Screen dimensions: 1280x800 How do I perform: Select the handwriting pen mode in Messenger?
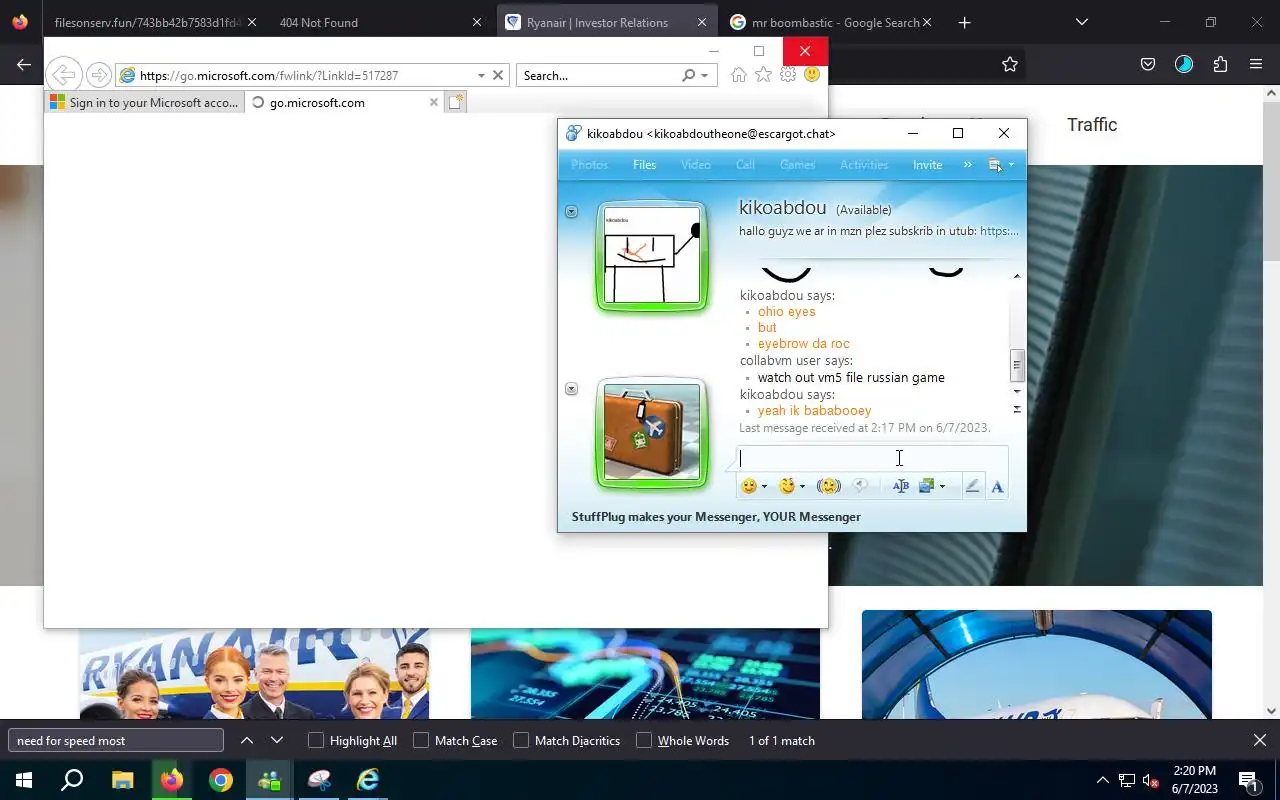(972, 486)
